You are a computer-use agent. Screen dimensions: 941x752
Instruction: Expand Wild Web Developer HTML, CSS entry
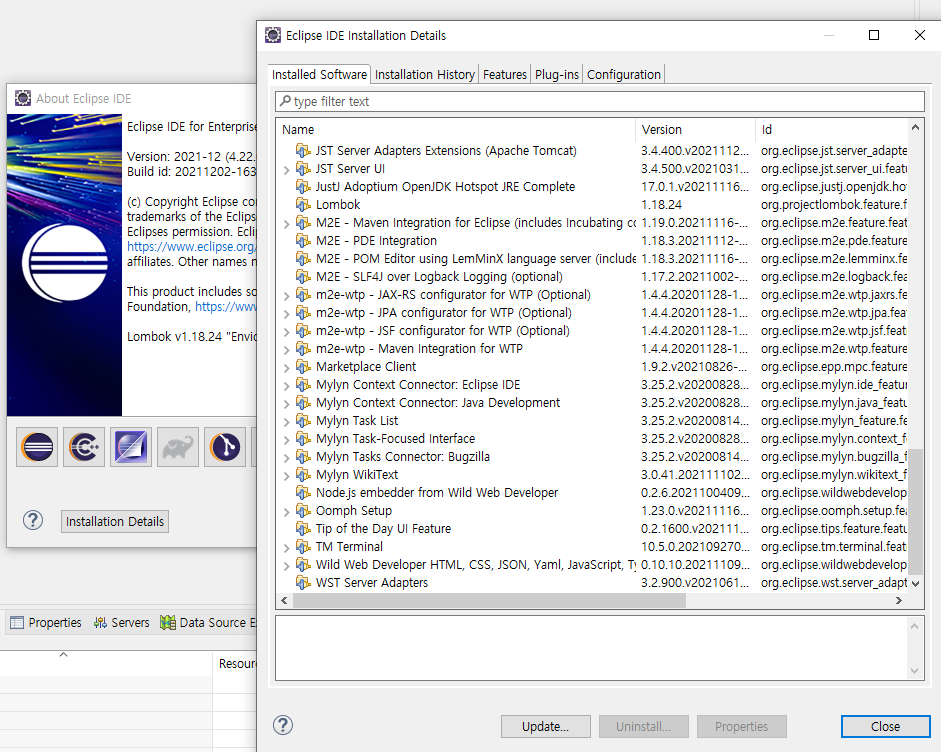point(286,566)
